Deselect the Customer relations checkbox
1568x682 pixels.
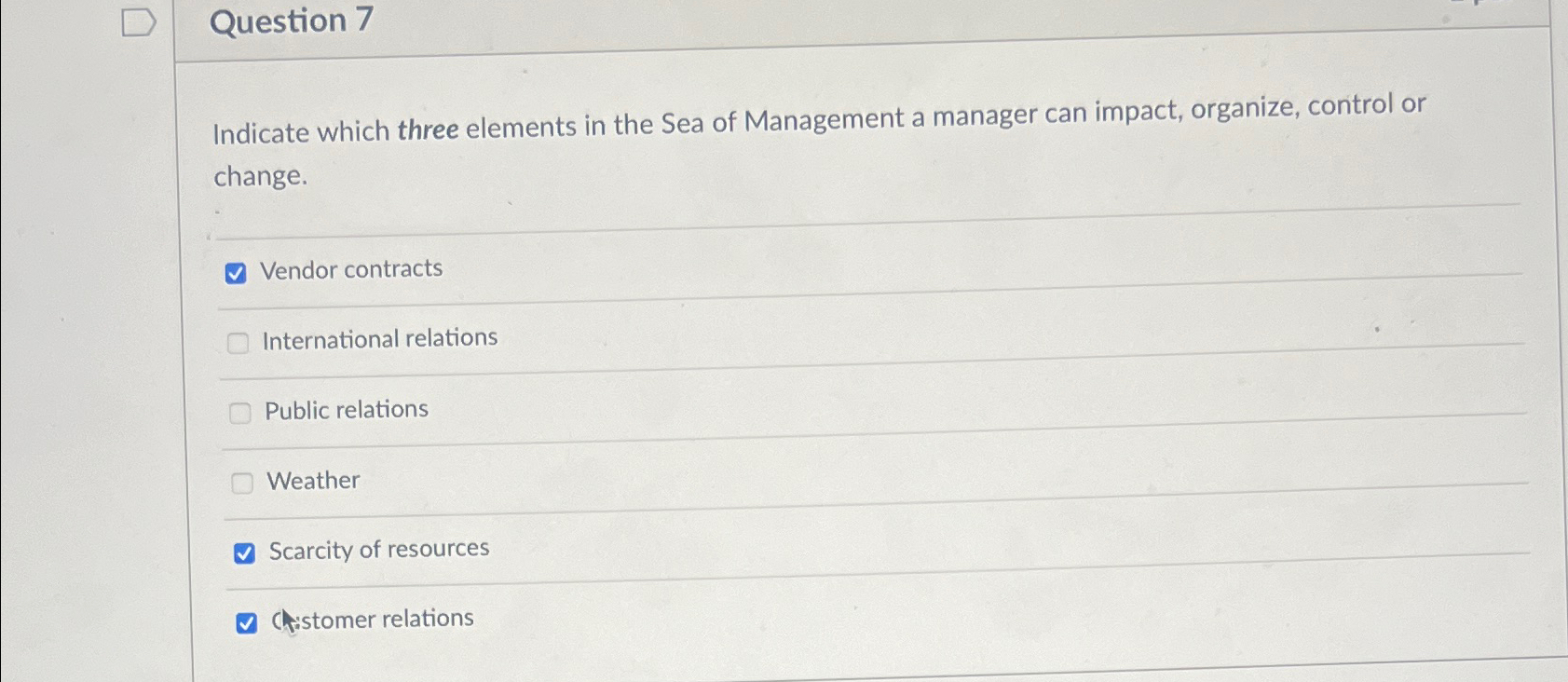(x=248, y=622)
